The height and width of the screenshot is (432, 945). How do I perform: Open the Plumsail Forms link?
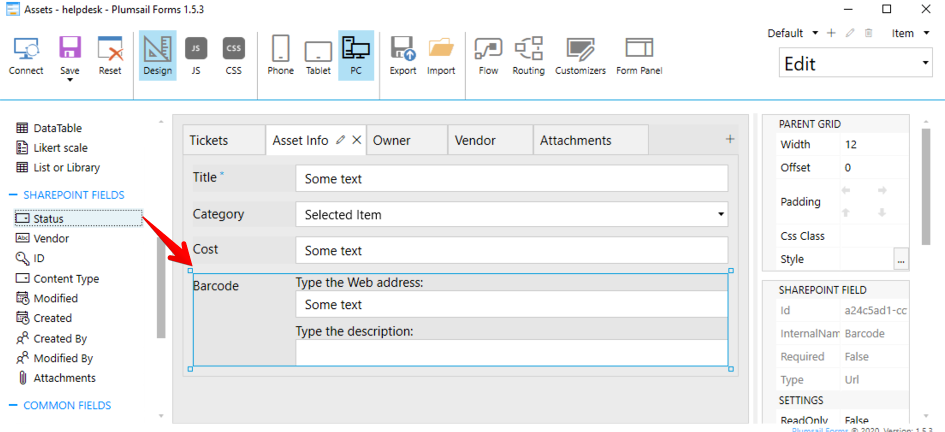click(x=821, y=430)
